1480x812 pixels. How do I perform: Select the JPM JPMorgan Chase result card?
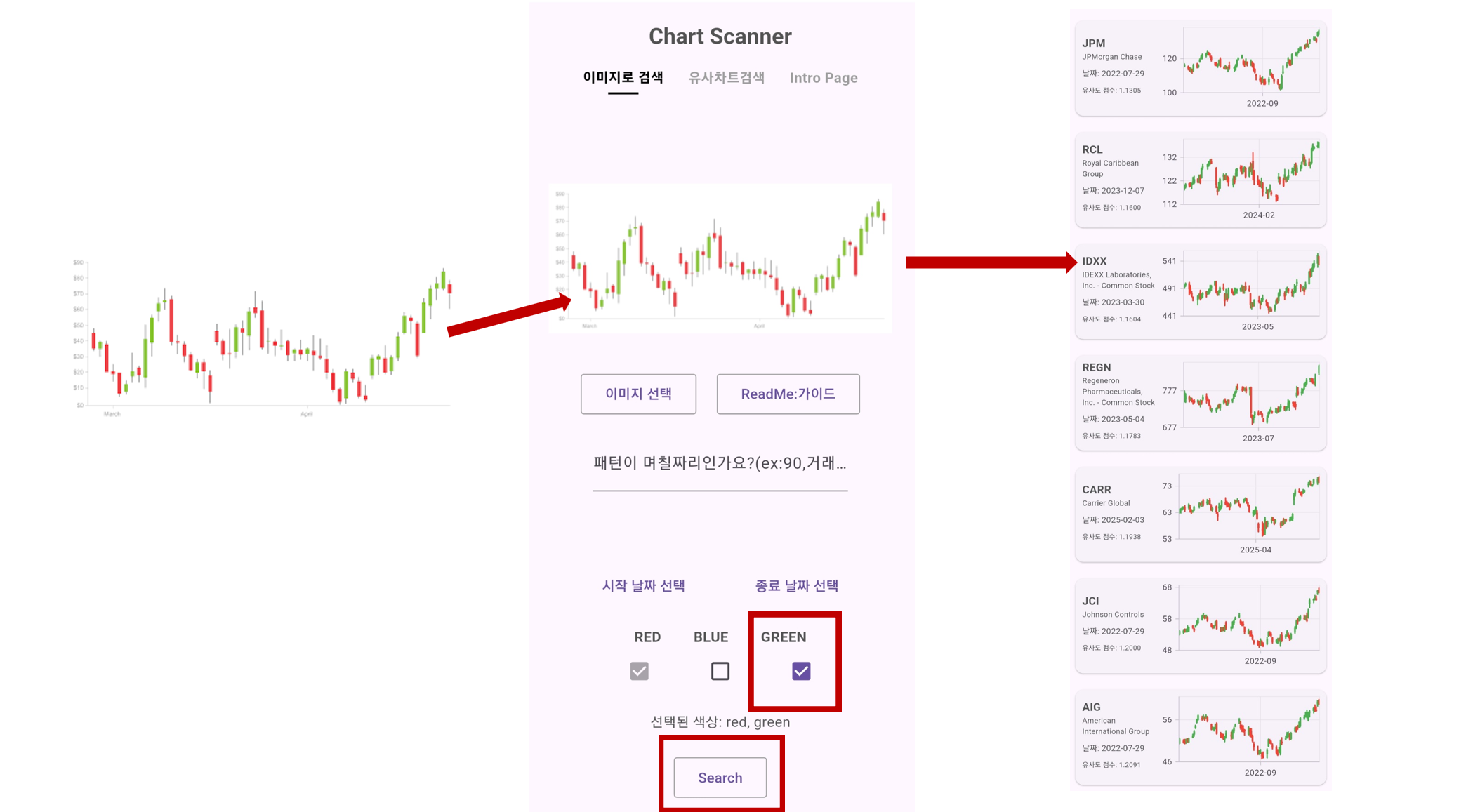[x=1201, y=68]
